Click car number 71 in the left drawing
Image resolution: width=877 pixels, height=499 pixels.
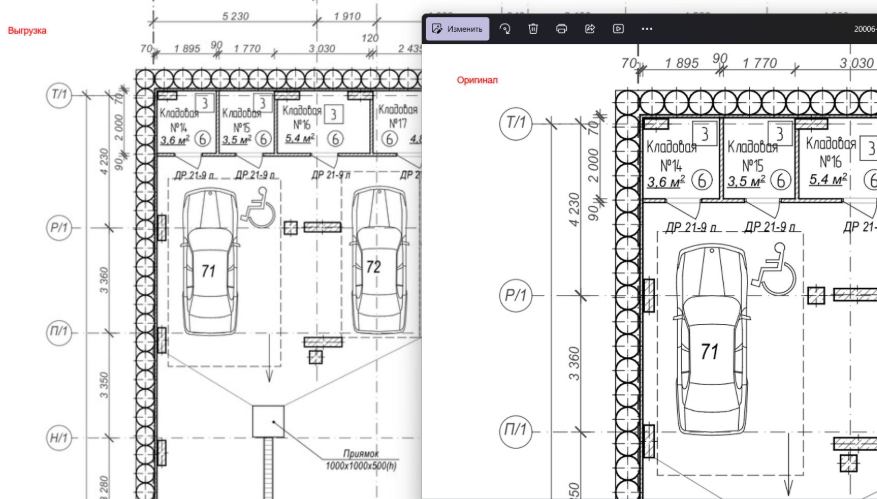point(209,271)
